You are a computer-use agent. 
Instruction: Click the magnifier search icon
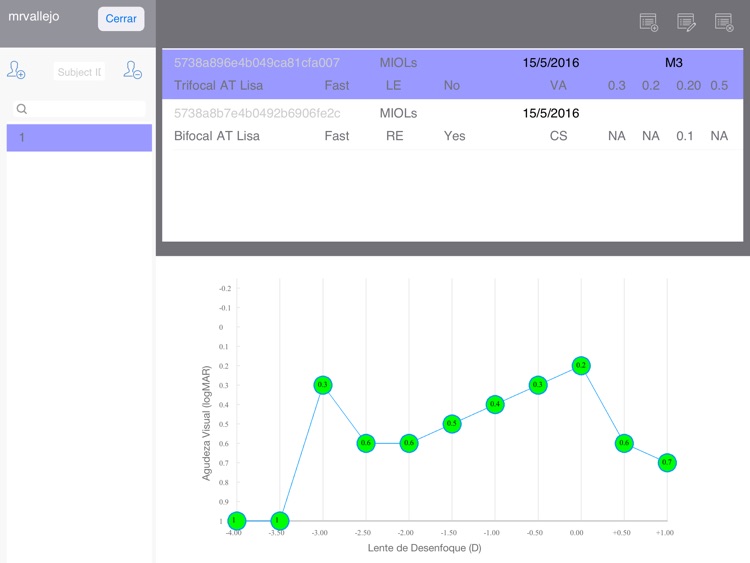pyautogui.click(x=22, y=109)
